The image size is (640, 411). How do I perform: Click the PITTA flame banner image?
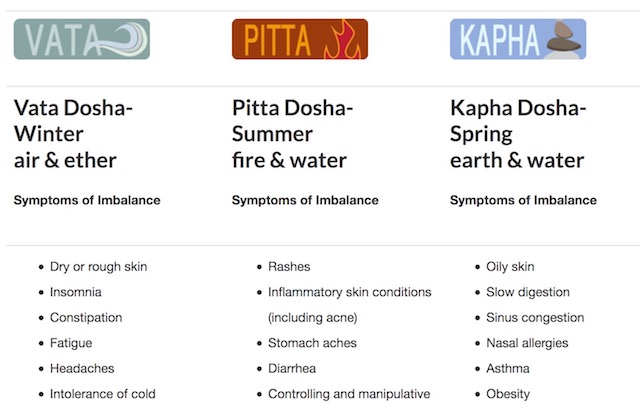pos(300,39)
